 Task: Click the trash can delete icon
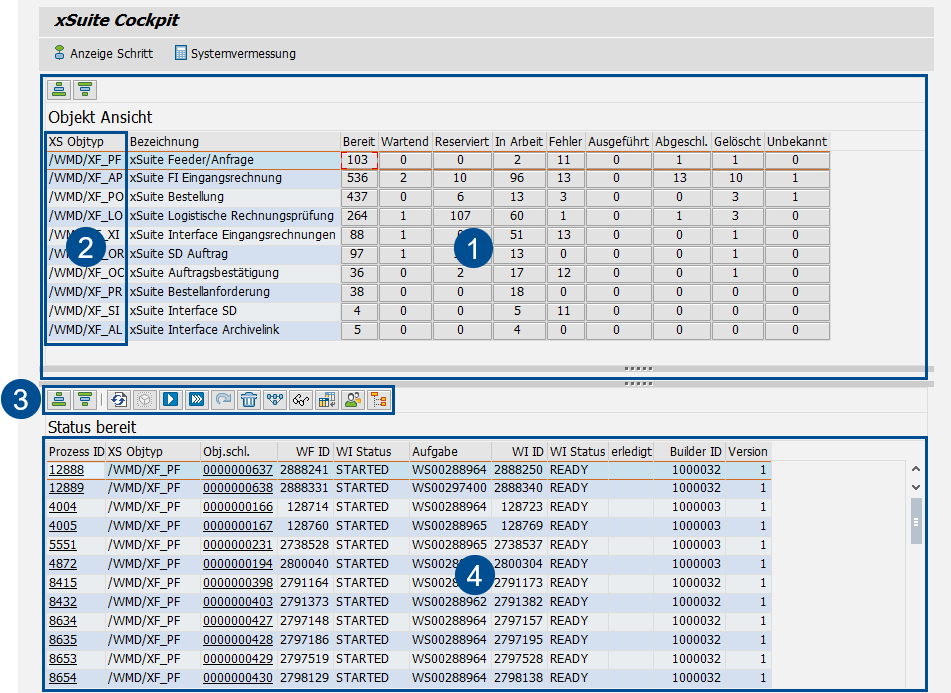[248, 400]
